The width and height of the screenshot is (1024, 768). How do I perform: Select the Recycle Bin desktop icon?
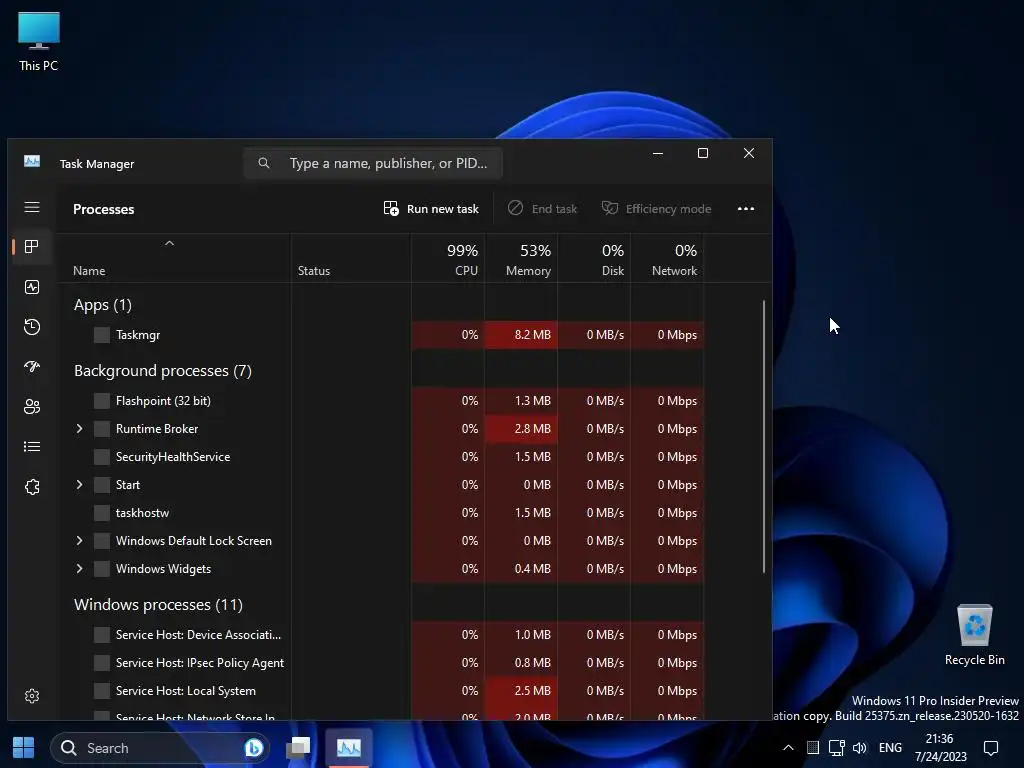pos(974,635)
